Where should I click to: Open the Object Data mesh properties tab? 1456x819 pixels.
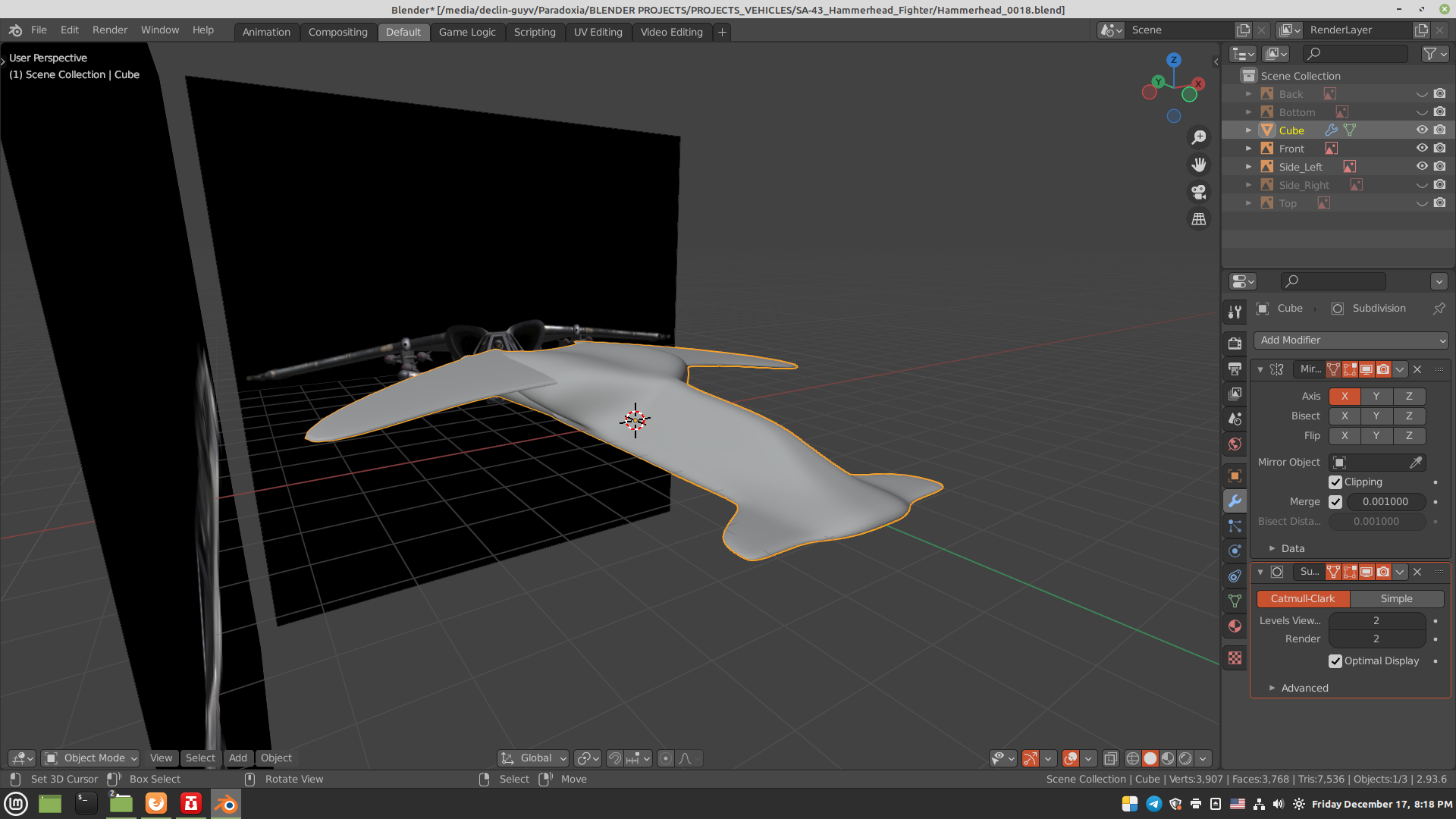[x=1235, y=601]
